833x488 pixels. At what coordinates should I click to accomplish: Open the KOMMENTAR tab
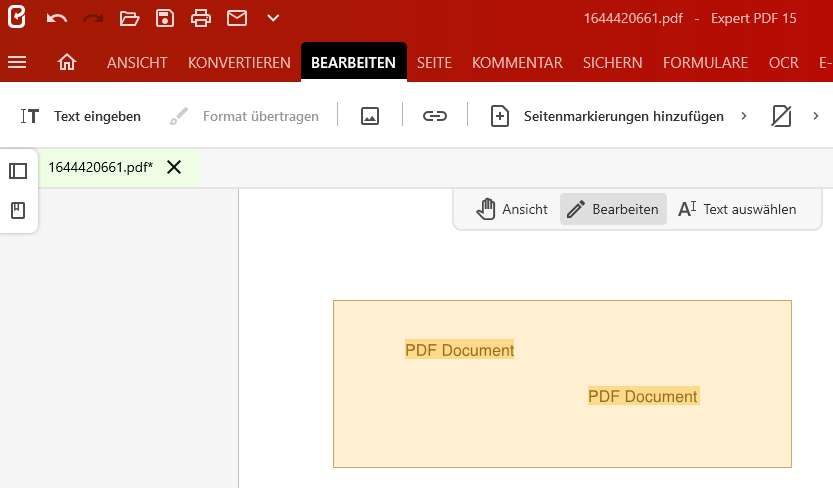coord(517,63)
